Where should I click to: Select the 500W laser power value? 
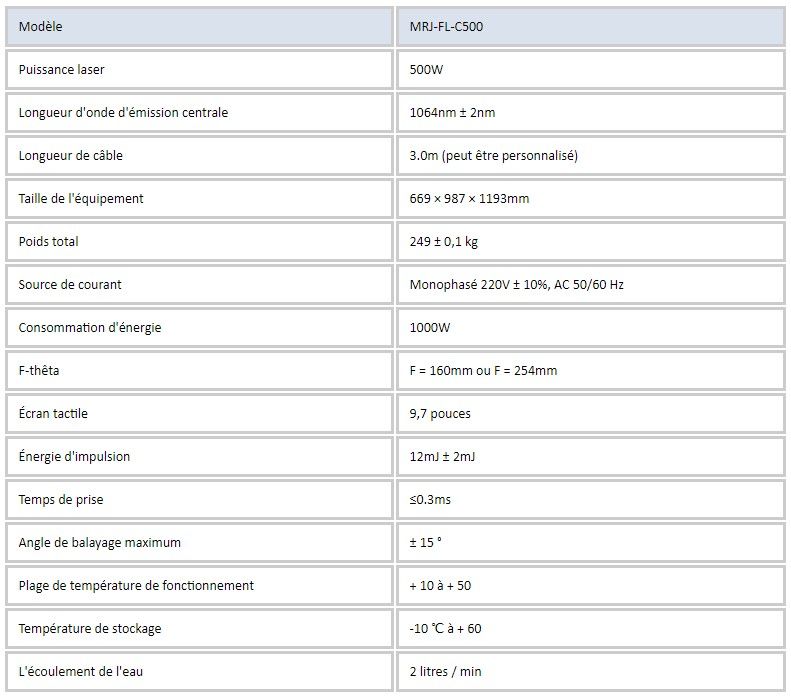(426, 70)
